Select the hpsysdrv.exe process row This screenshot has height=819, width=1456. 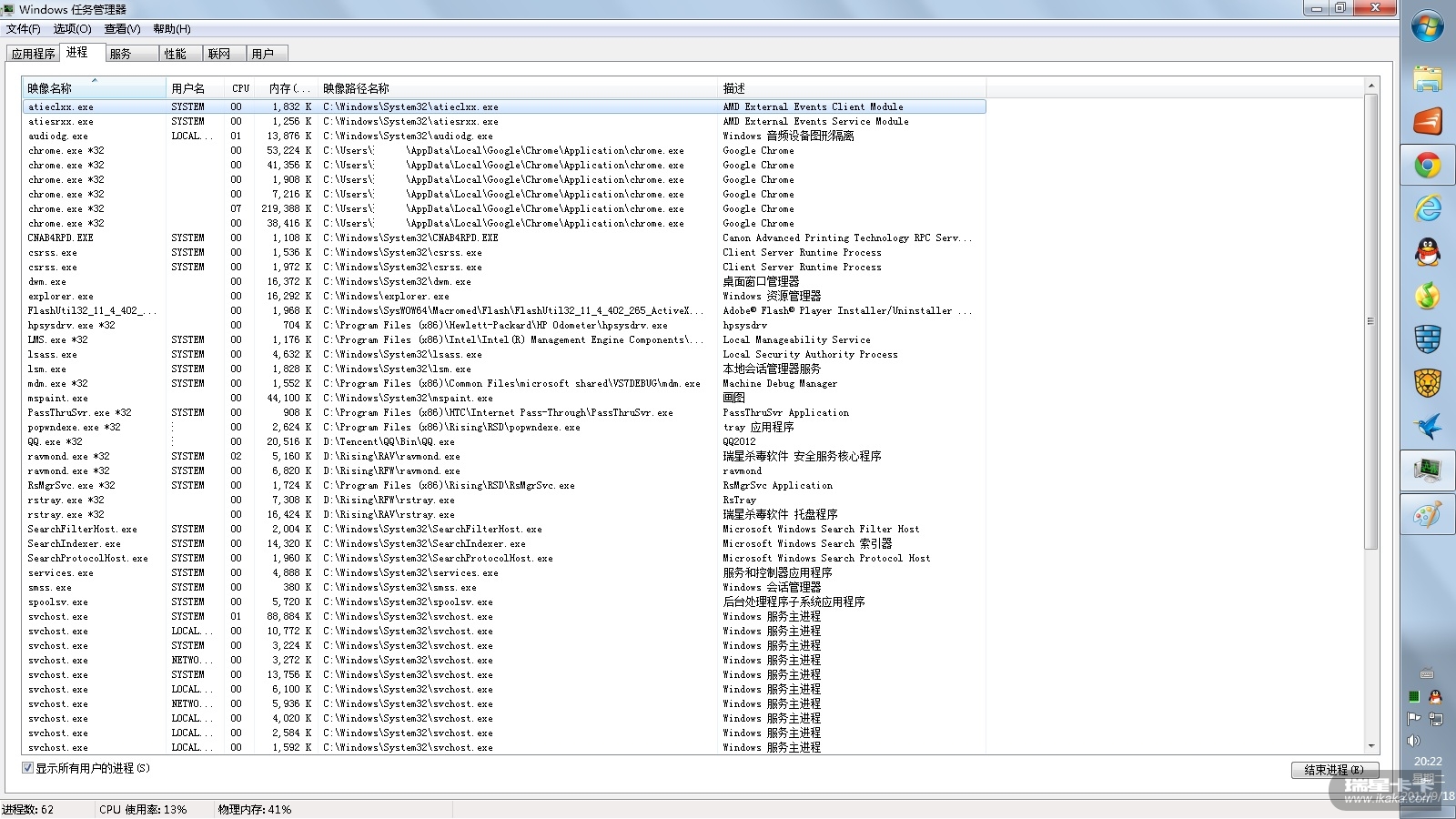504,325
